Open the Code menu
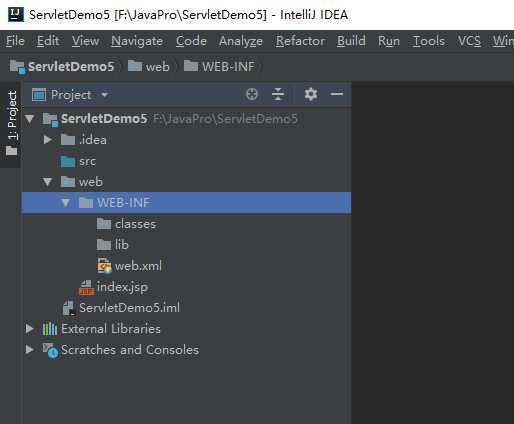 [x=191, y=41]
